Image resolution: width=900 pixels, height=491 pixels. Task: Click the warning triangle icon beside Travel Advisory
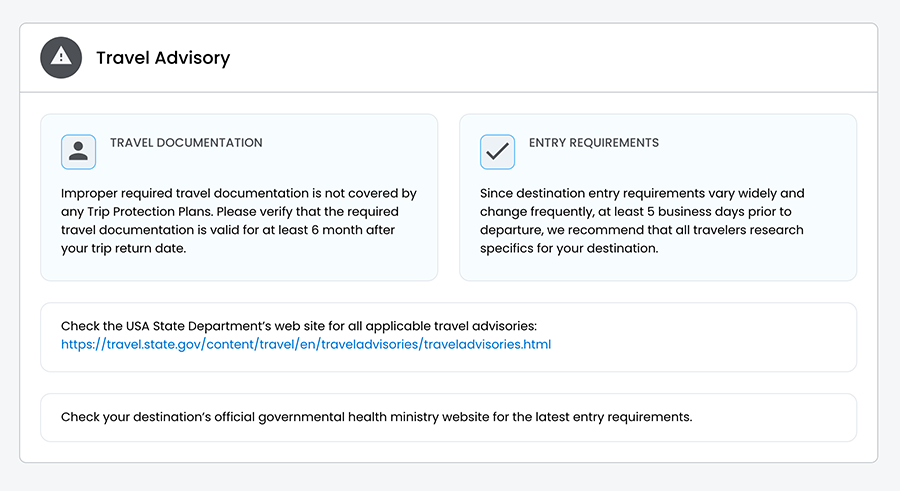tap(61, 57)
